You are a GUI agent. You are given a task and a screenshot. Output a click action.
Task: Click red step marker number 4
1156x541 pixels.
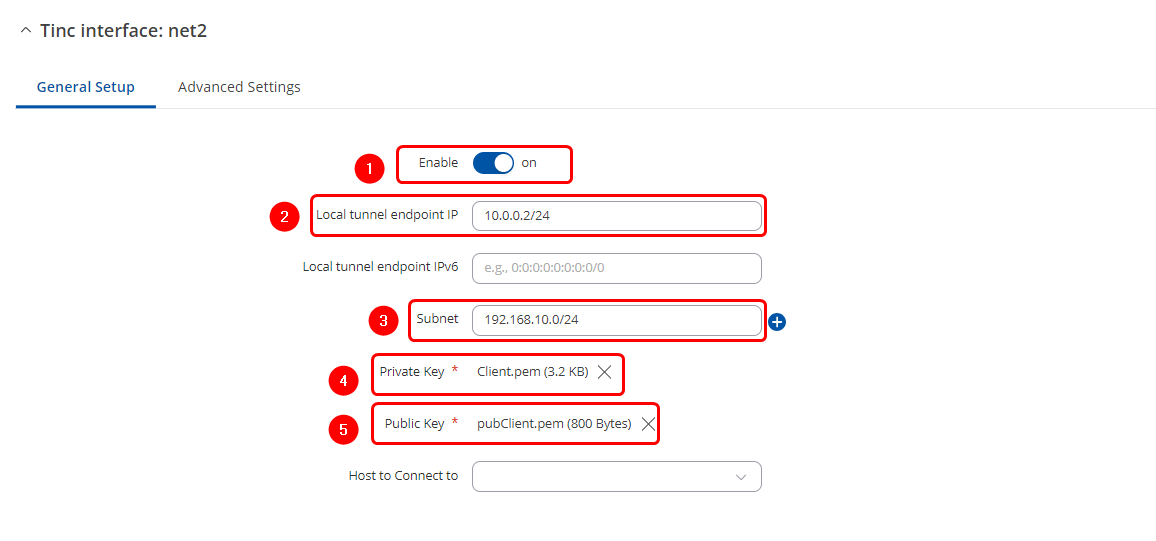click(344, 379)
